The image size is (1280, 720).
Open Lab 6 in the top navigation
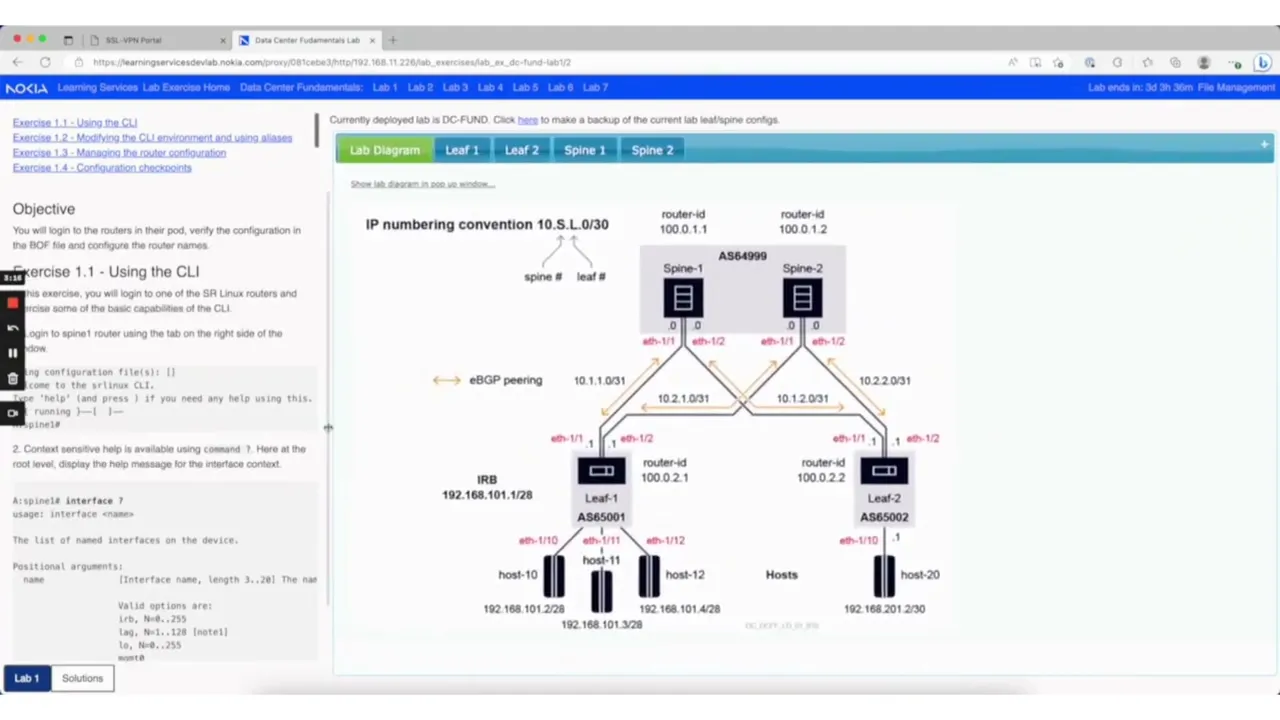coord(560,88)
